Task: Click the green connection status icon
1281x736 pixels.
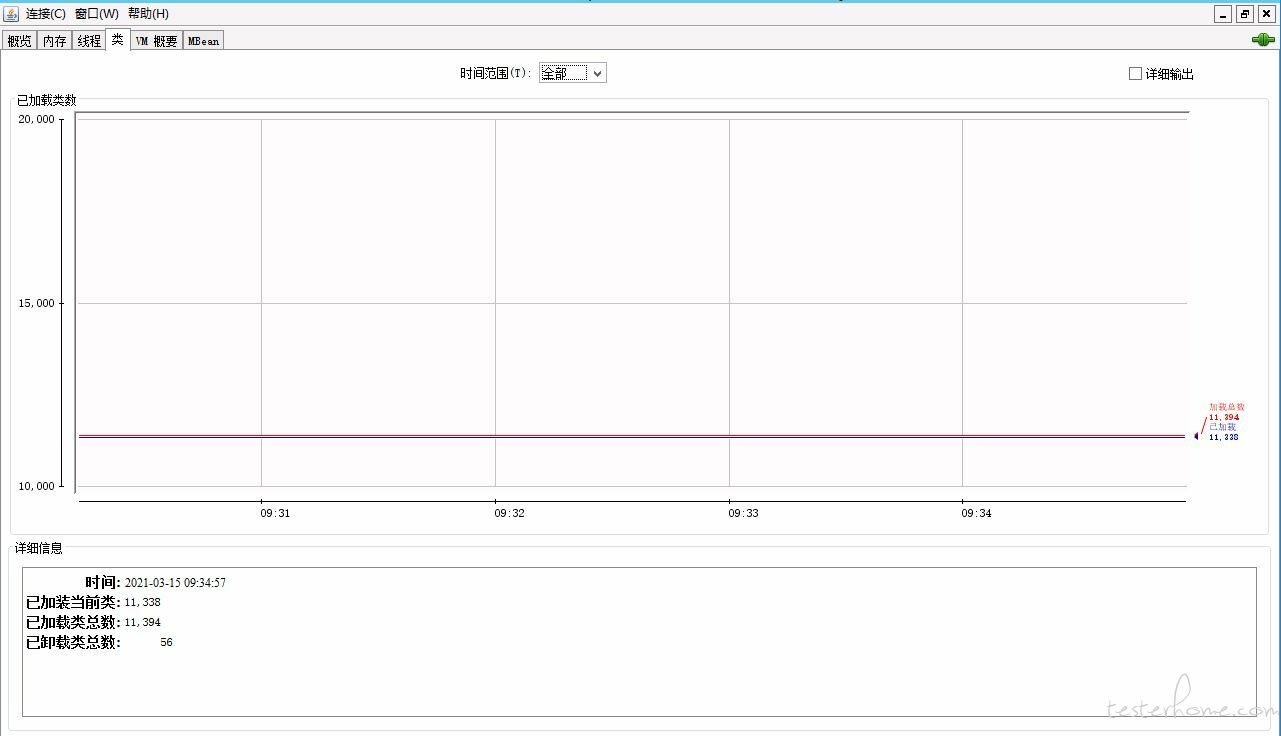Action: 1262,40
